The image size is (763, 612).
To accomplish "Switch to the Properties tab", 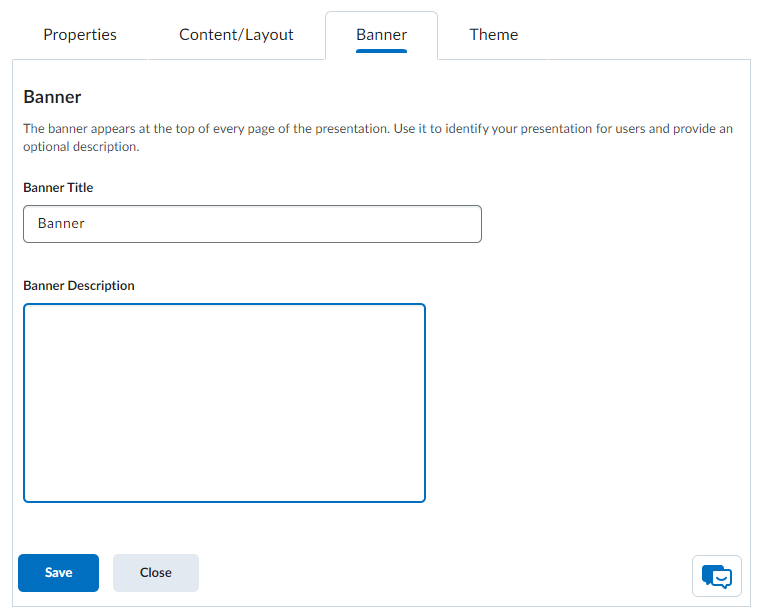I will click(80, 35).
